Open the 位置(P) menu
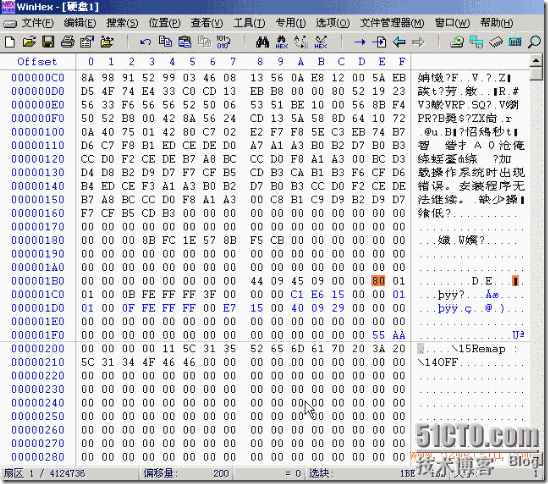Viewport: 548px width, 484px height. (x=165, y=23)
